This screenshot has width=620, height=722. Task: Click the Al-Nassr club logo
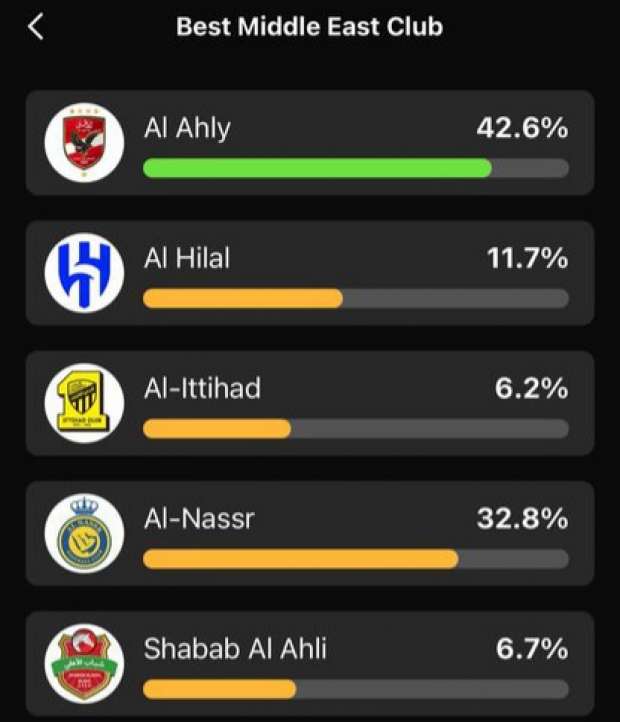[x=84, y=533]
